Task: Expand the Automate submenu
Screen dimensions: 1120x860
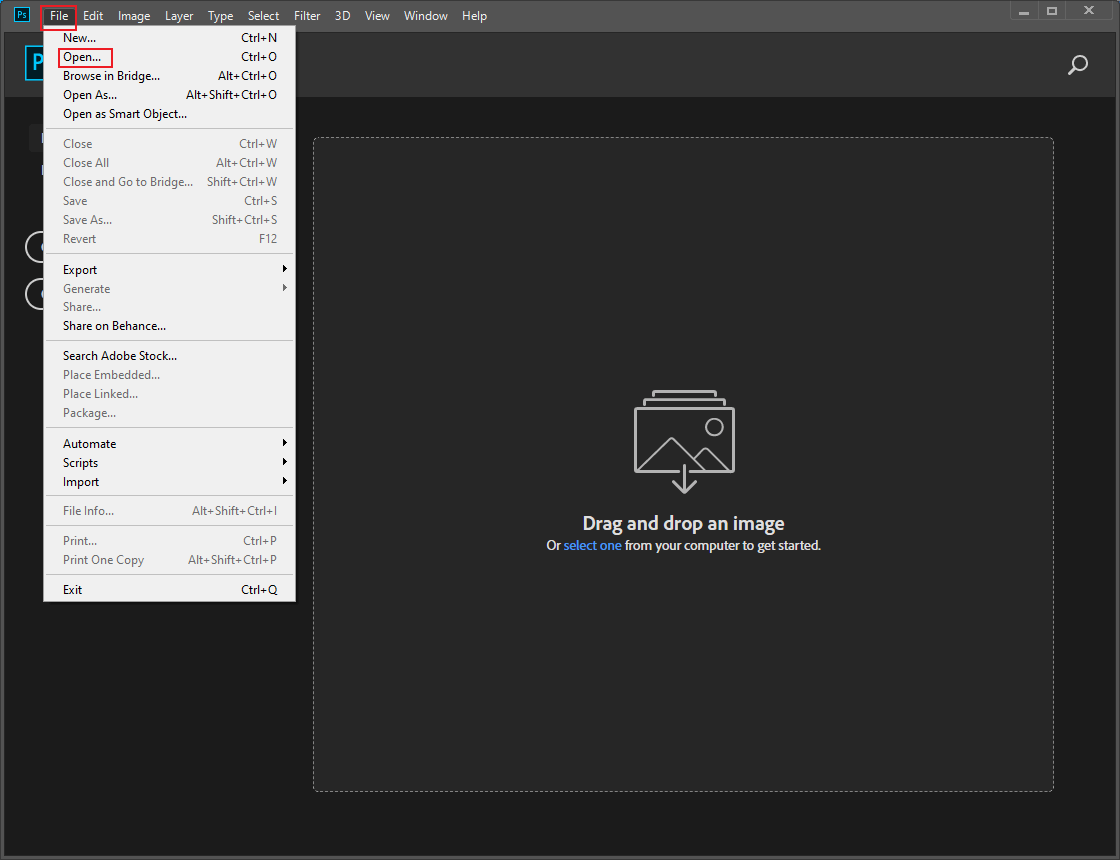Action: coord(89,442)
